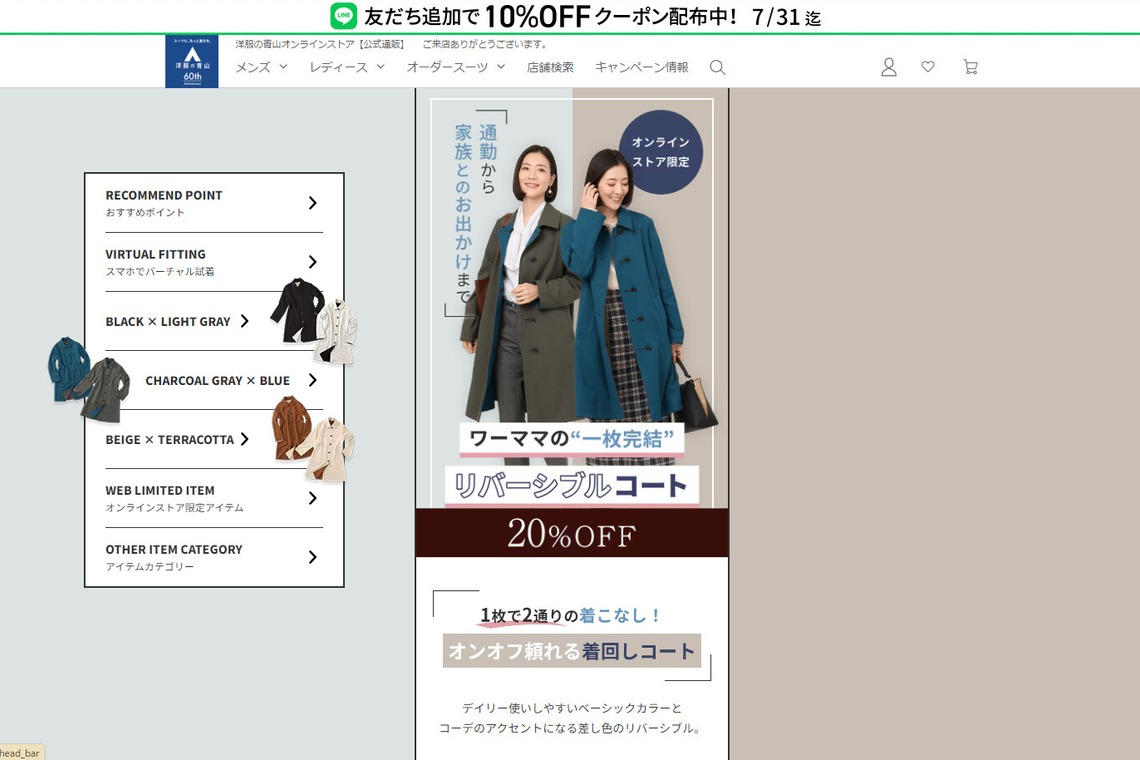Click the head_bar tab at bottom left
Image resolution: width=1140 pixels, height=760 pixels.
[x=18, y=753]
